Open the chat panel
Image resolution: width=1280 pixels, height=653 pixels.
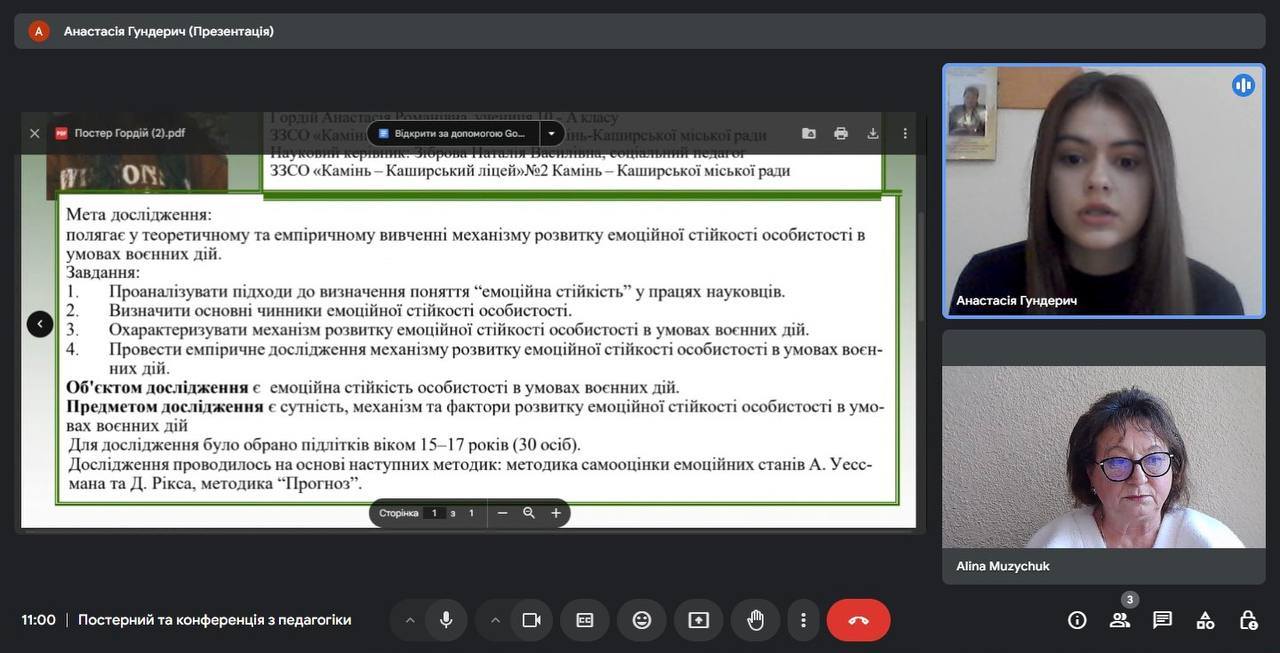[1162, 620]
